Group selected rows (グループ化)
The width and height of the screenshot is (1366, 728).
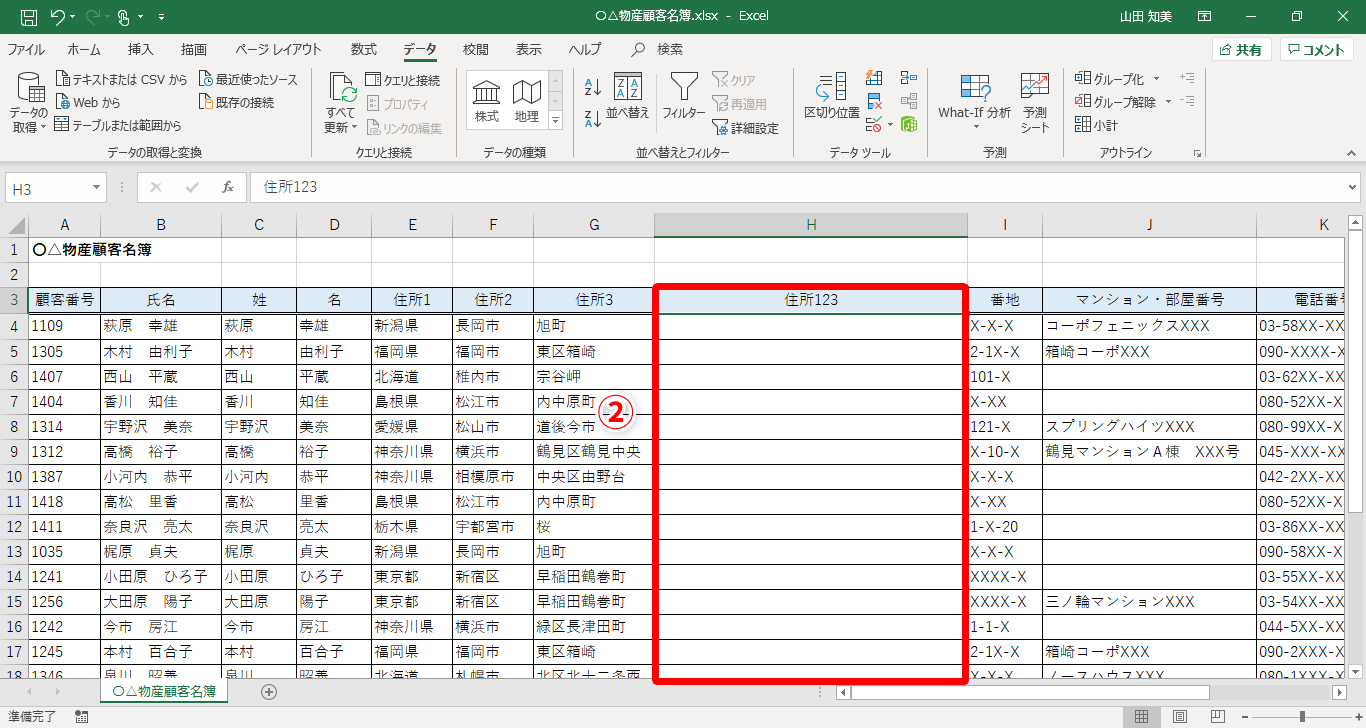coord(1109,79)
